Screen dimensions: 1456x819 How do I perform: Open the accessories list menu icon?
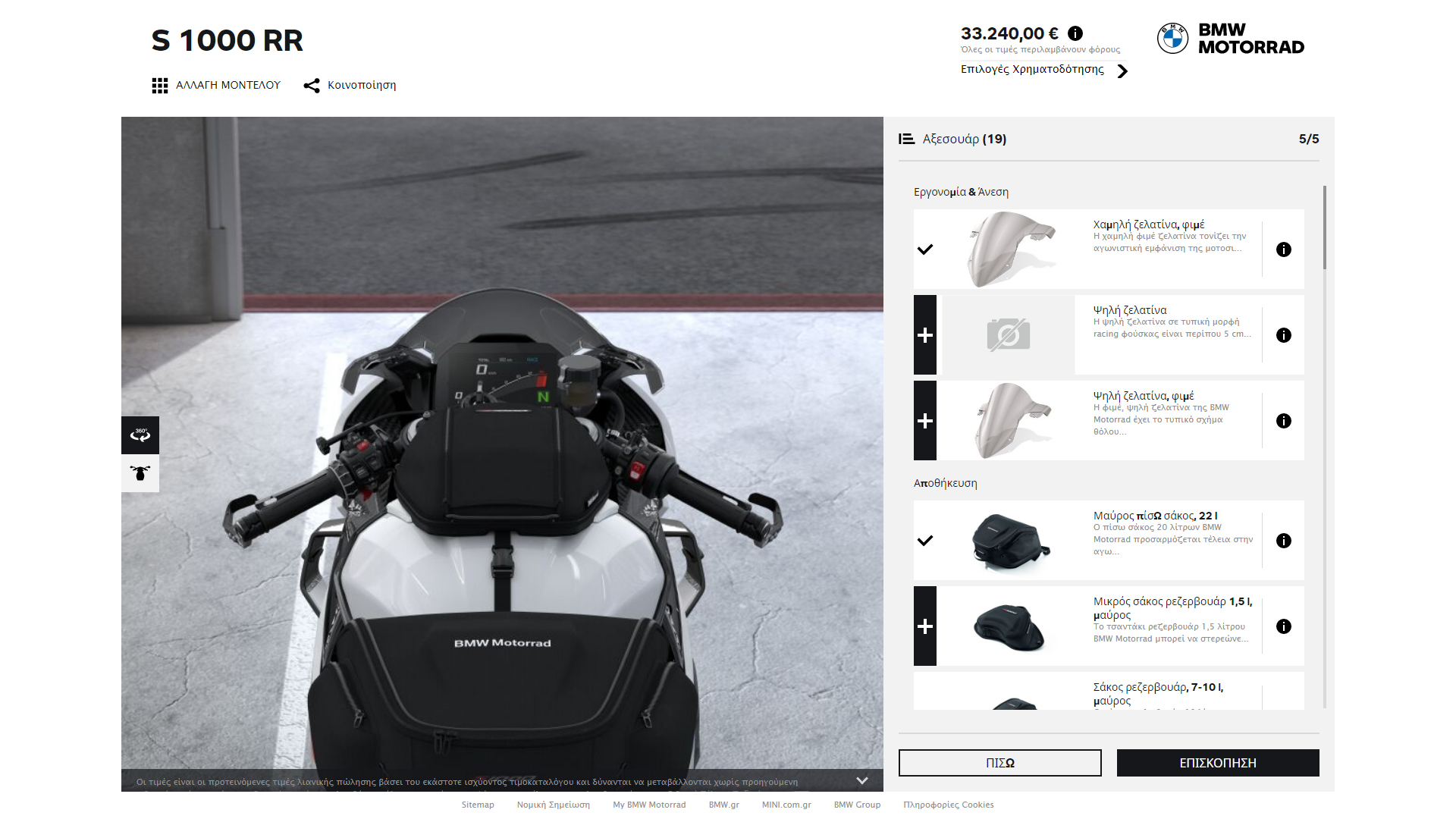906,139
